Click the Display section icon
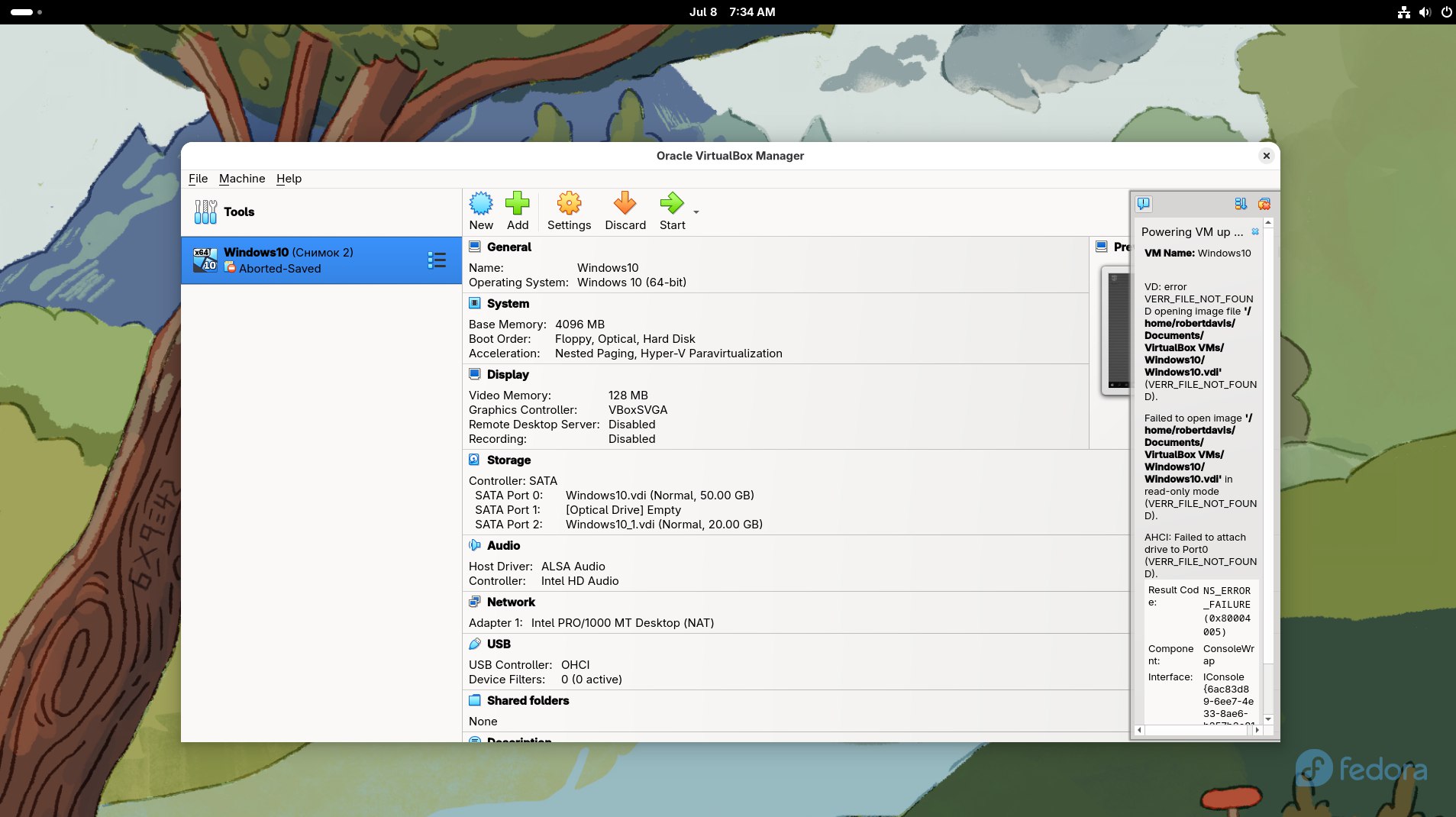1456x817 pixels. pos(474,374)
